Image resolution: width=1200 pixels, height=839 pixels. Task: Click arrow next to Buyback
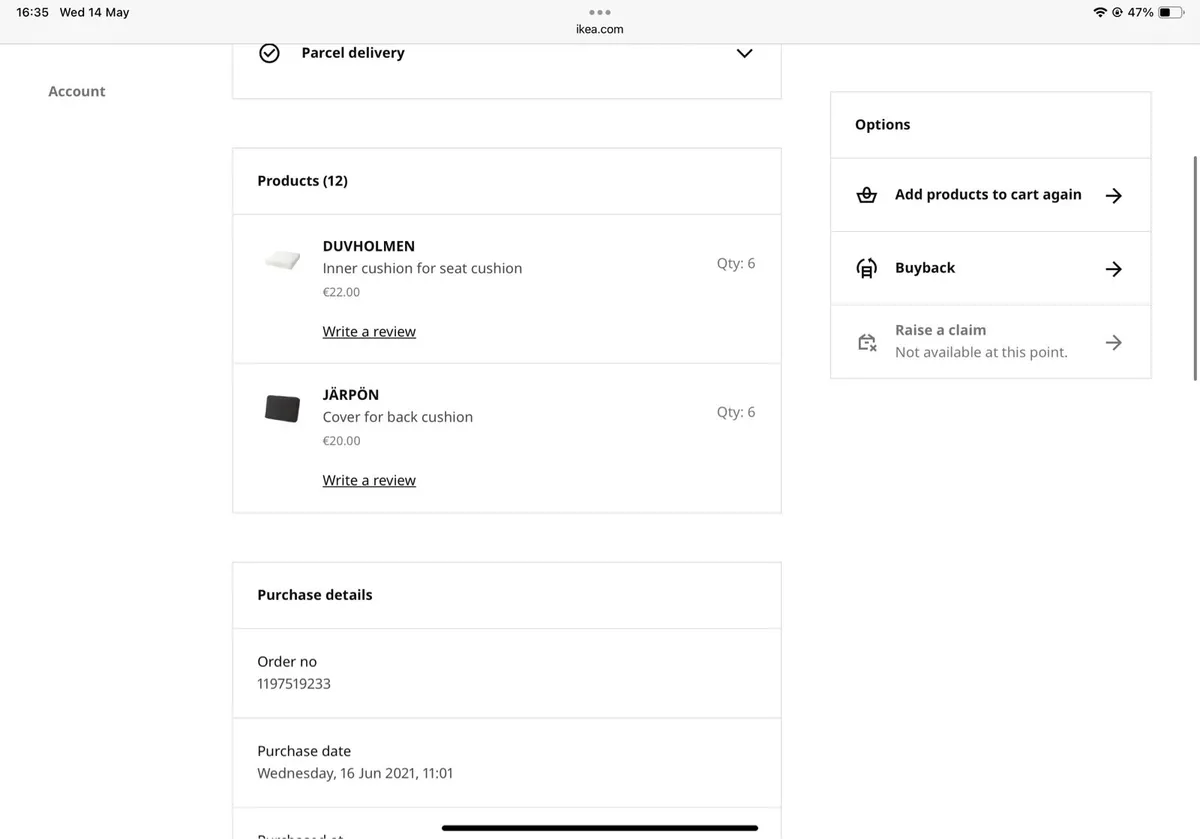tap(1114, 269)
